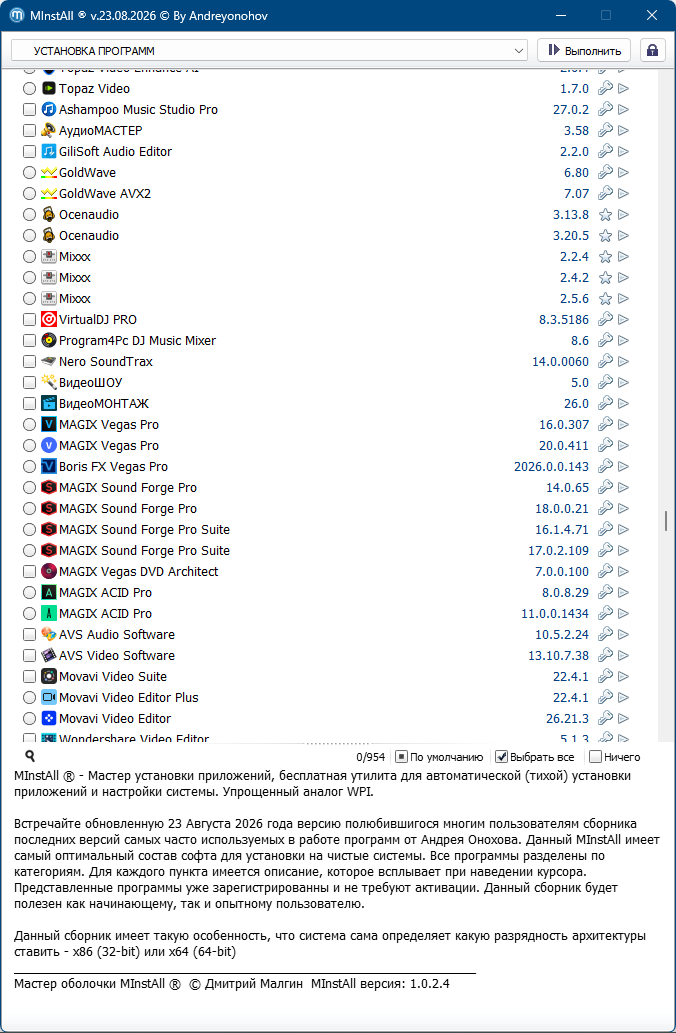The height and width of the screenshot is (1033, 676).
Task: Click play arrow for GoldWave AVX2
Action: pos(623,194)
